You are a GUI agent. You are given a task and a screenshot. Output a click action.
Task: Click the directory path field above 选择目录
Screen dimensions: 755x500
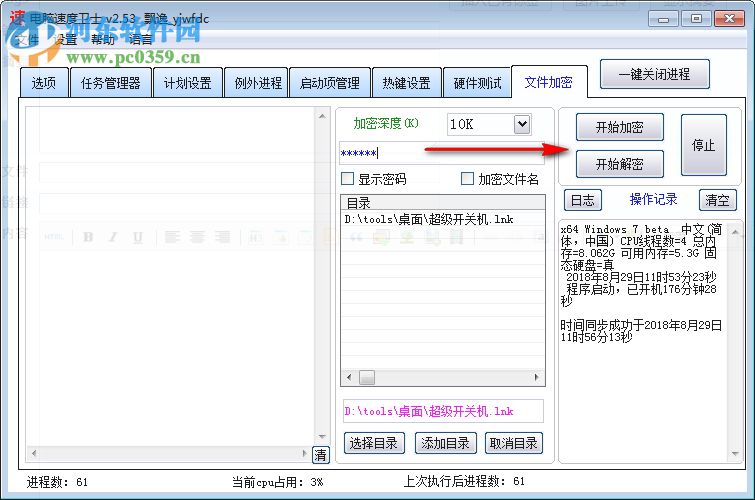(x=443, y=411)
